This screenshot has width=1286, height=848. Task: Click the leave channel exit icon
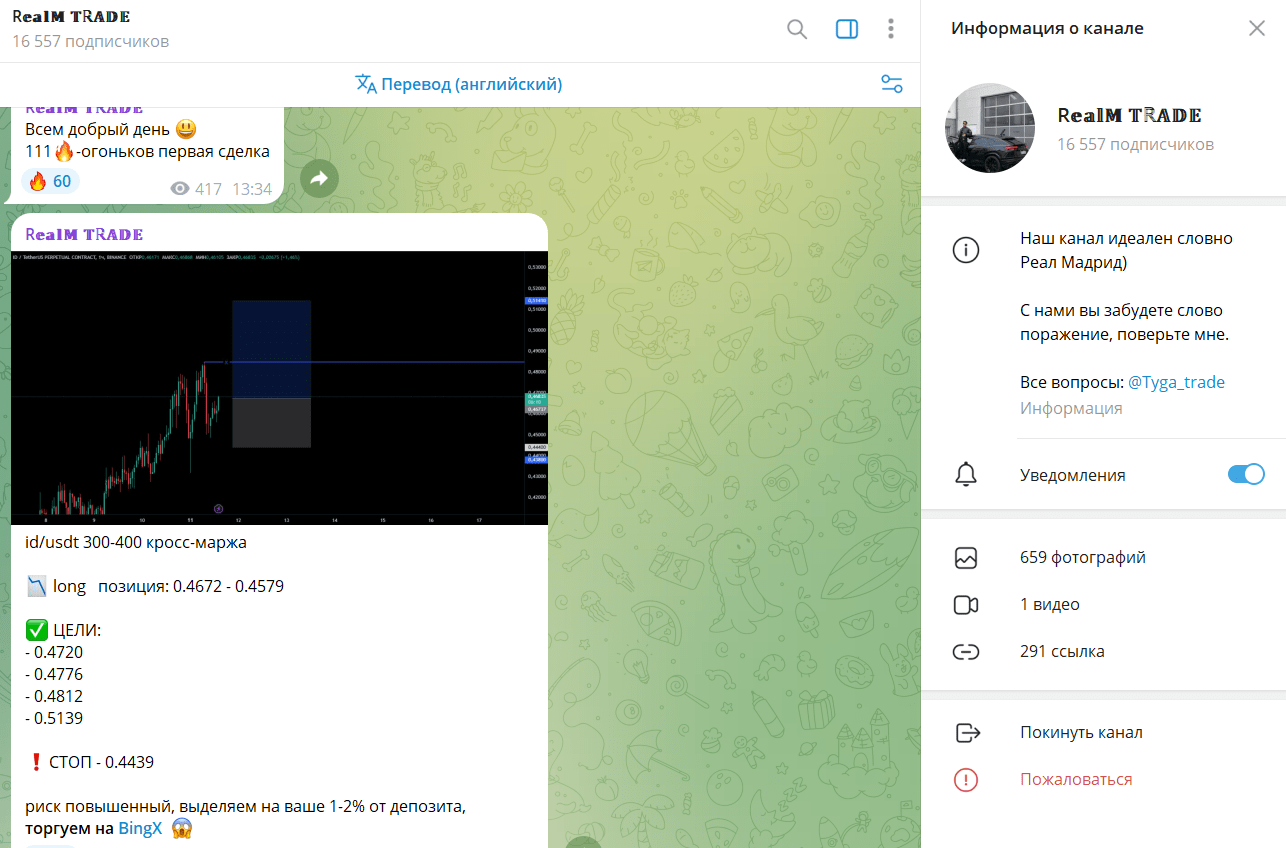[x=967, y=733]
